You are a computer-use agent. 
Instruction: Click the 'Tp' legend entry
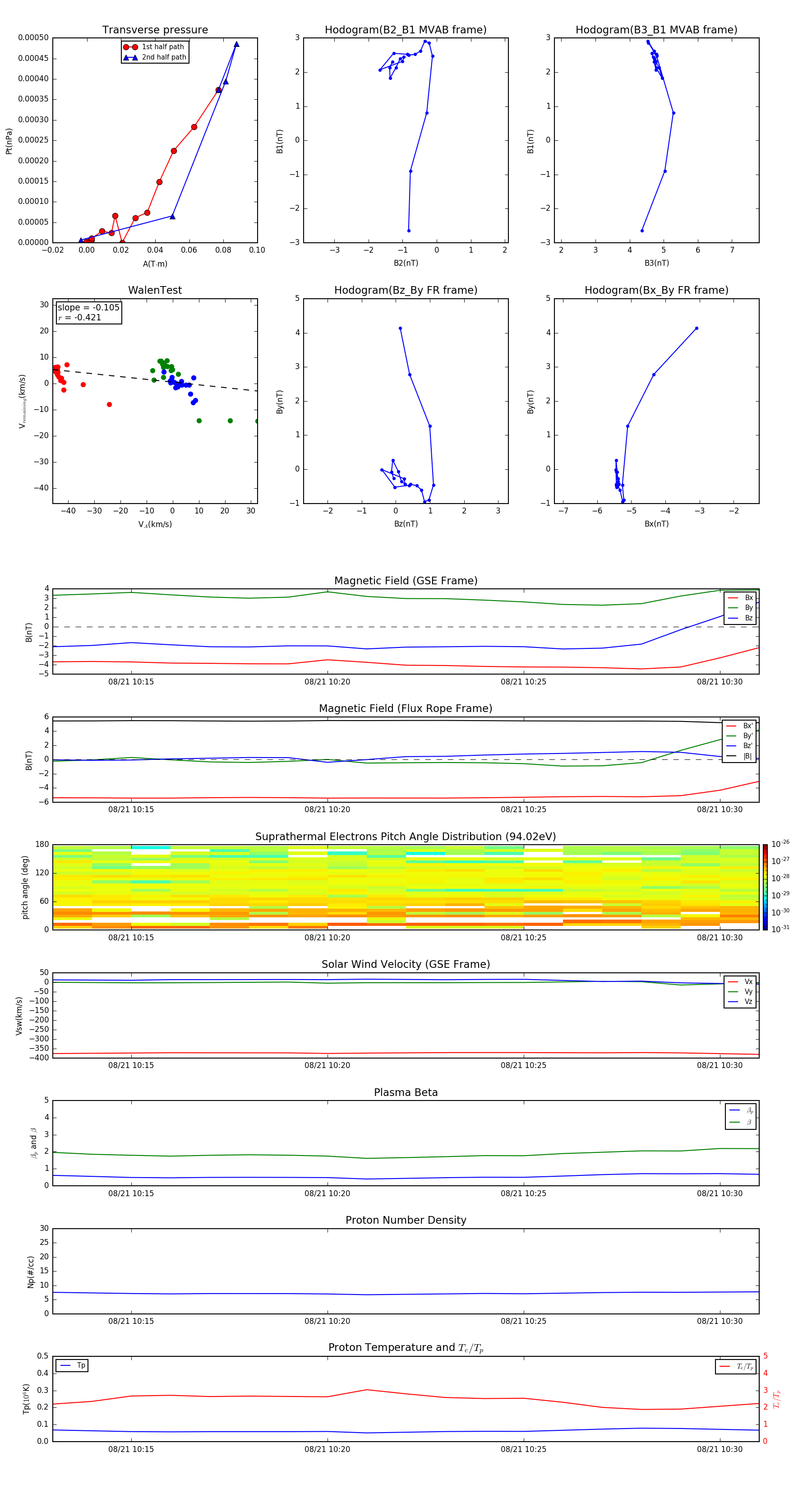[72, 1365]
